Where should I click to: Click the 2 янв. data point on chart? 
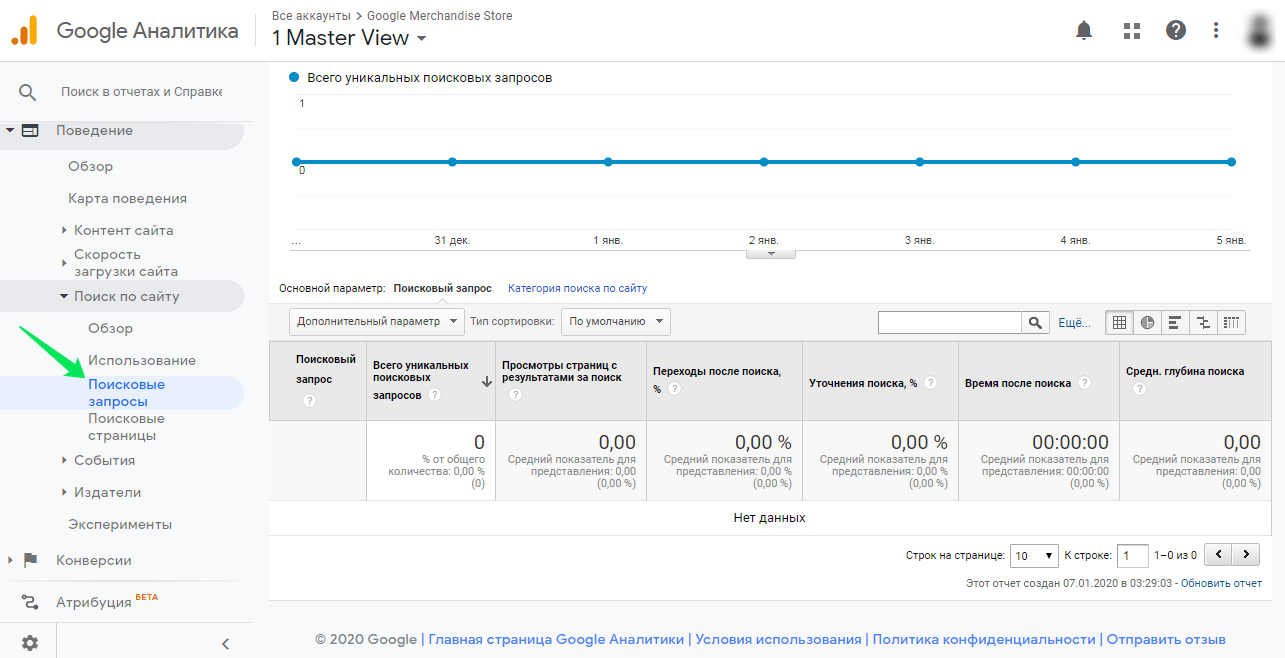[764, 162]
